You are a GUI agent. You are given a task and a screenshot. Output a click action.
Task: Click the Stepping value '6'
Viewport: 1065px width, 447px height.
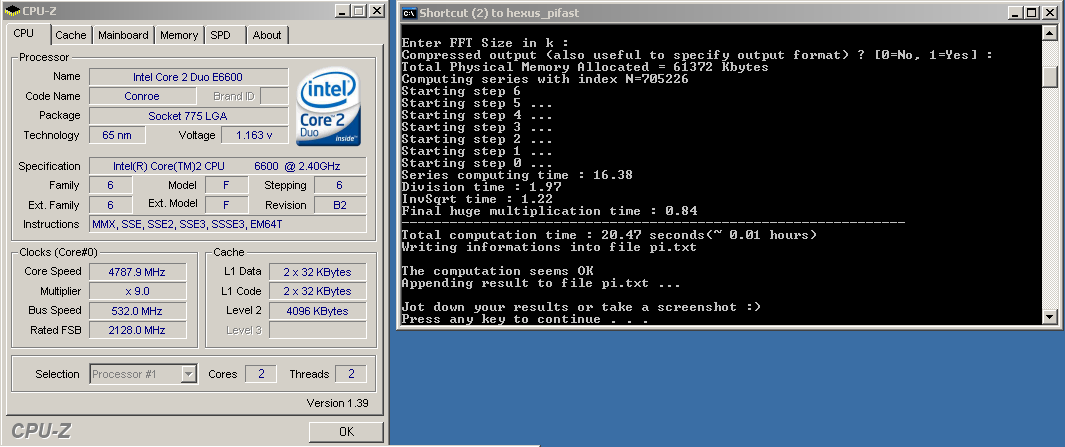coord(339,185)
